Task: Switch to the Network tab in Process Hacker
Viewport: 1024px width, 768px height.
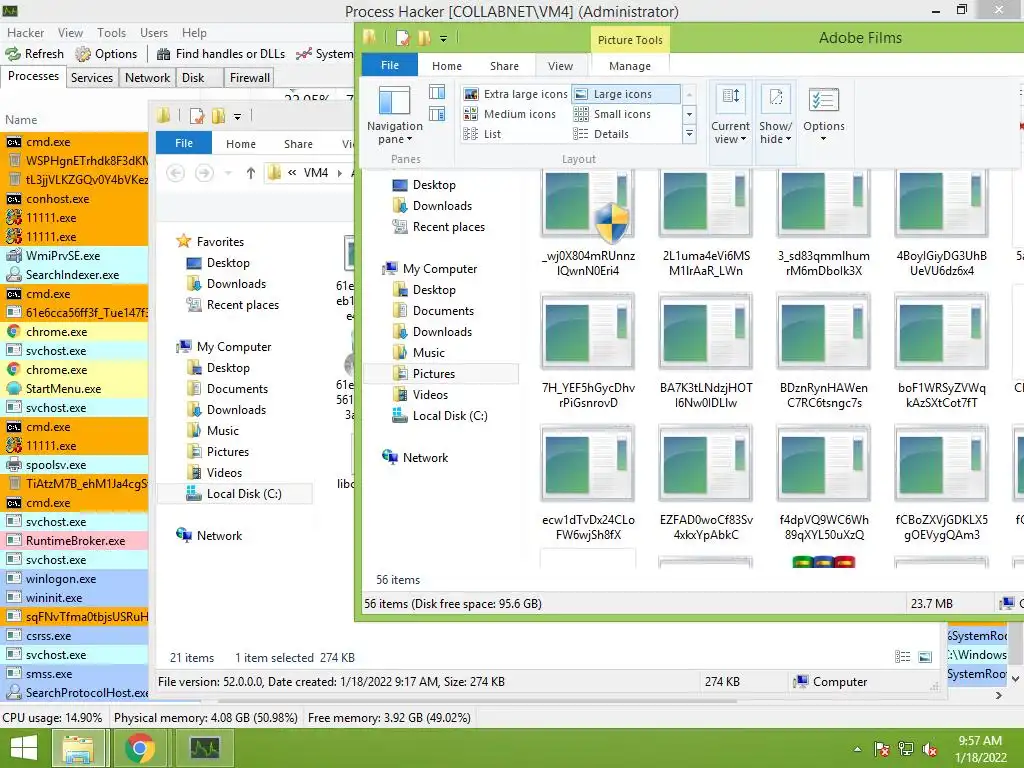Action: (148, 78)
